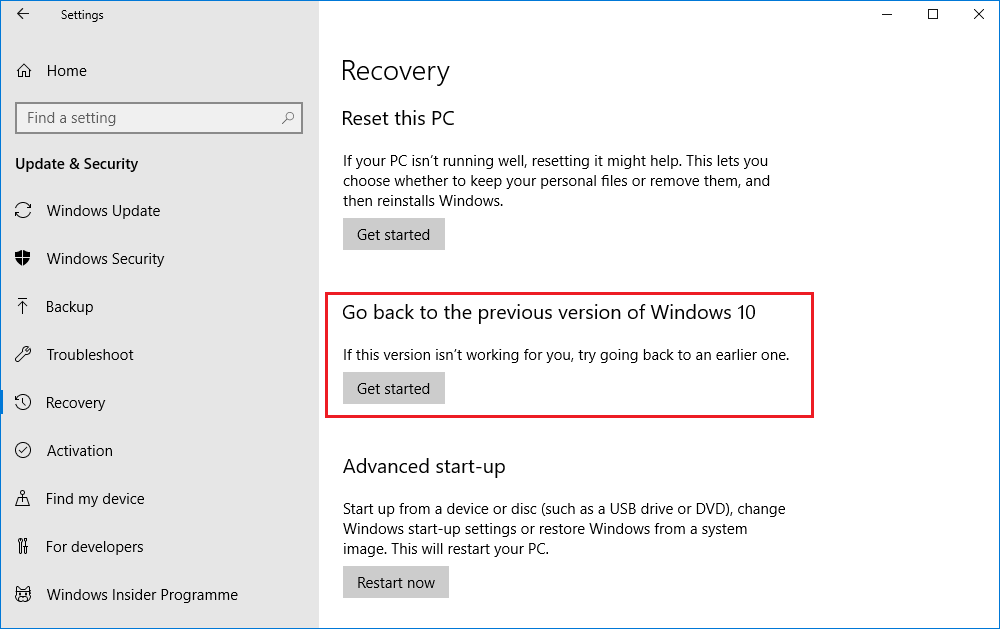Click the Windows Update sync arrows icon
Viewport: 1000px width, 629px height.
click(23, 211)
